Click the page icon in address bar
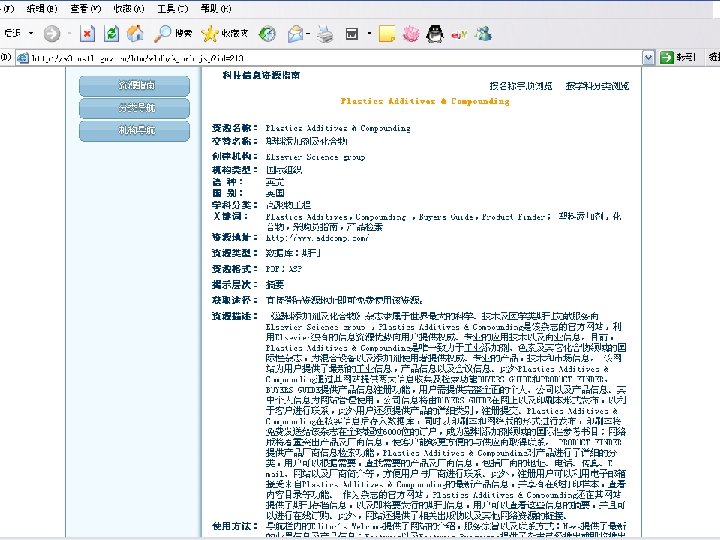Viewport: 720px width, 540px height. (22, 58)
